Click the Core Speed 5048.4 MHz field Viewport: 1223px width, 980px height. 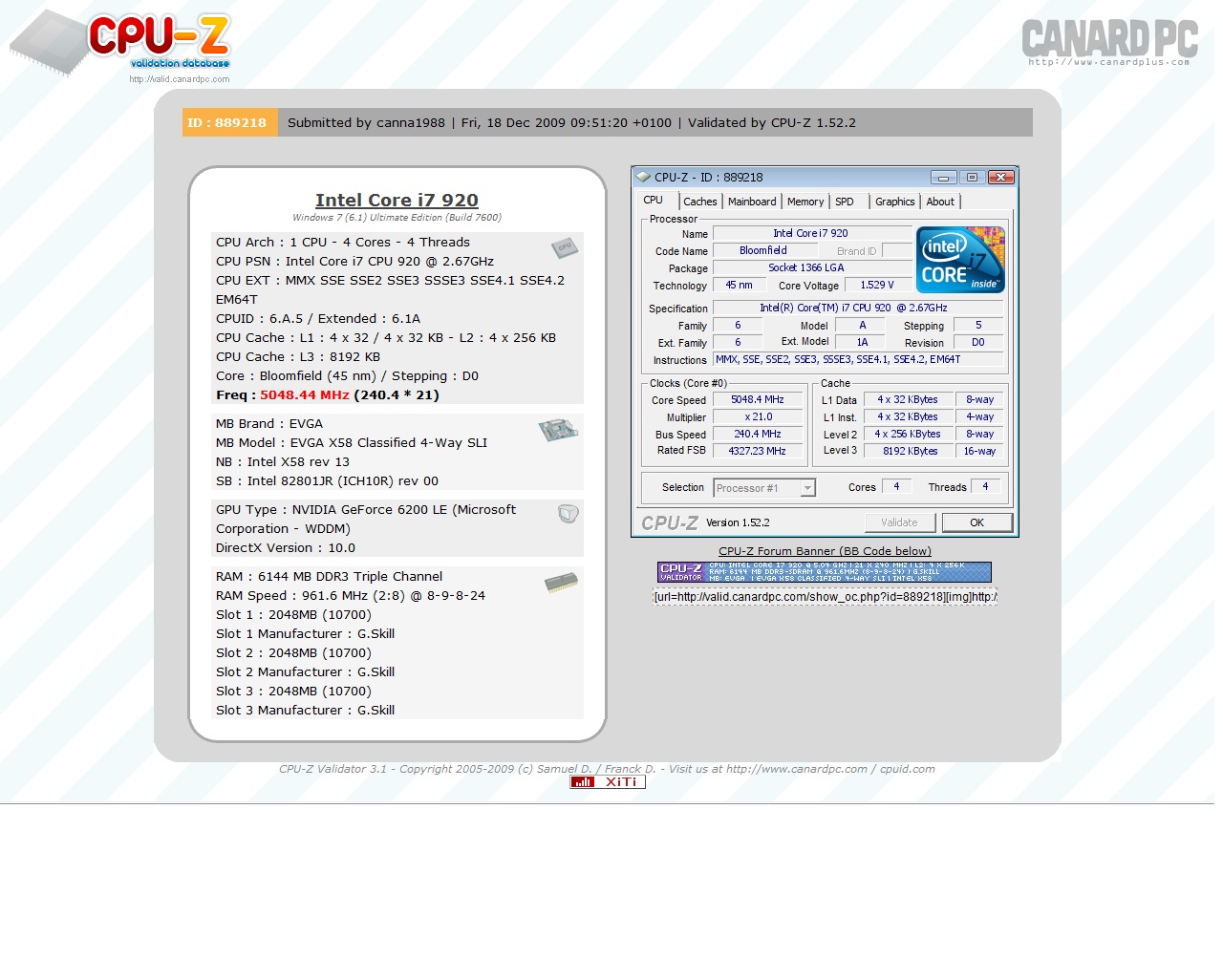point(758,400)
